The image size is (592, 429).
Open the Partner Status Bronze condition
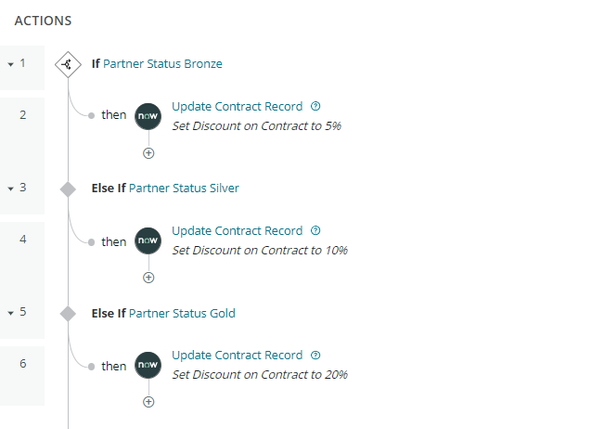coord(163,64)
